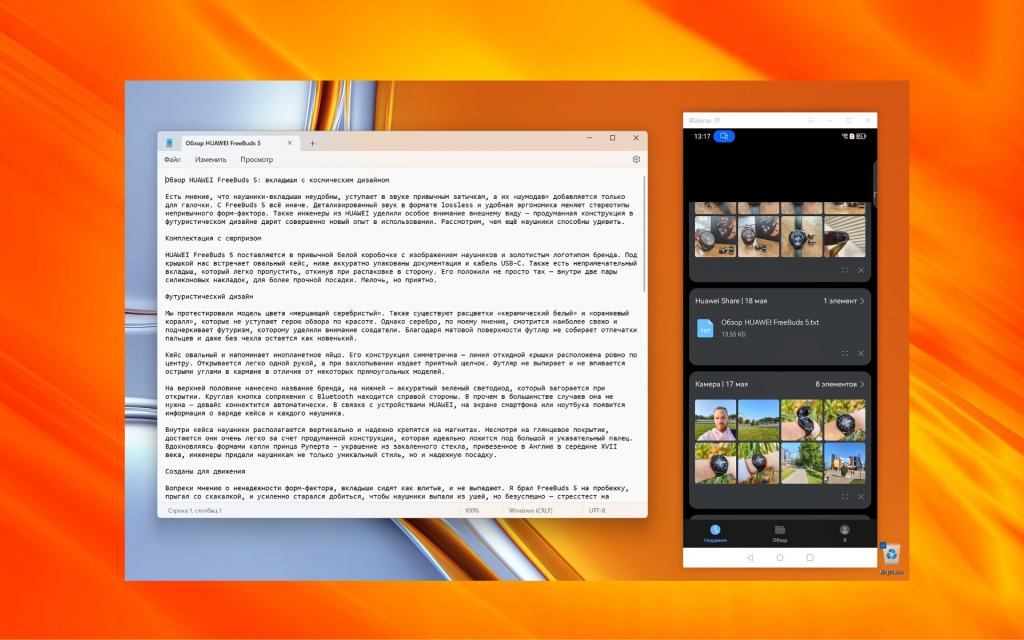Close the Файлы phone window

tap(867, 120)
